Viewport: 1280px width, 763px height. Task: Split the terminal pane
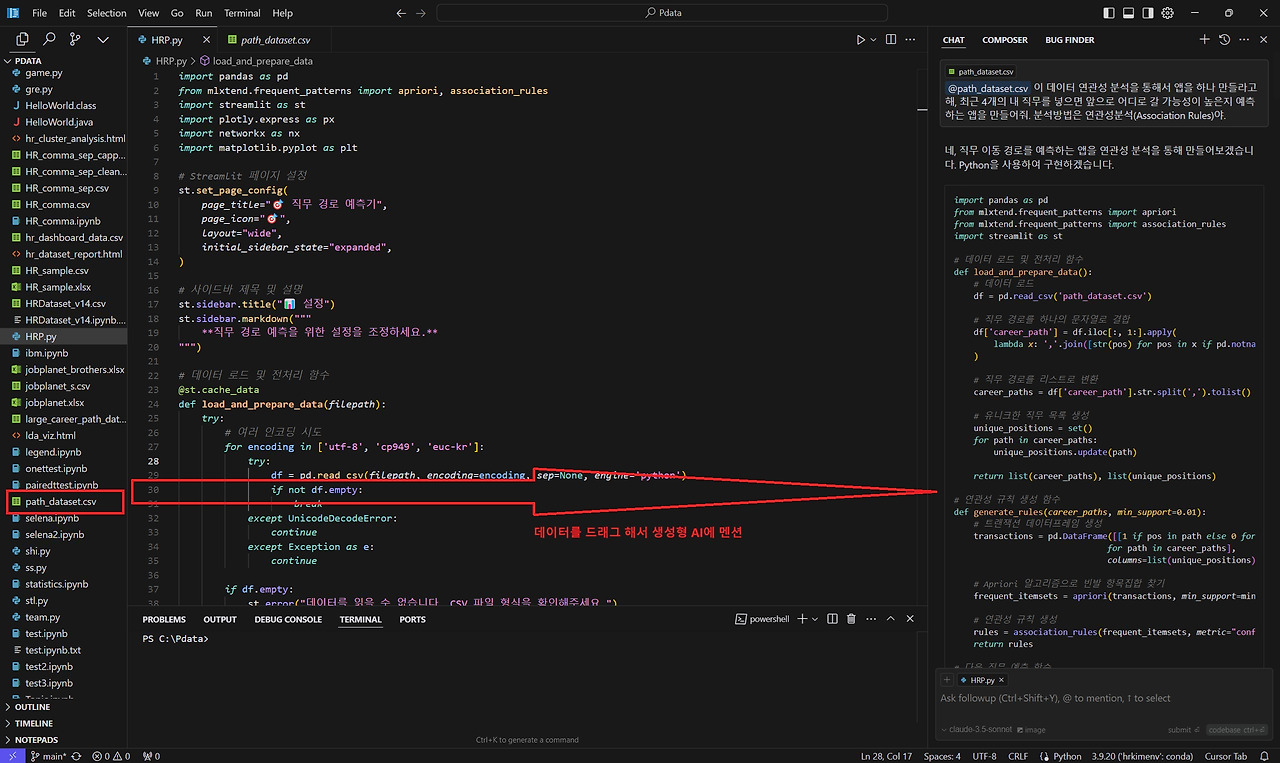tap(833, 619)
